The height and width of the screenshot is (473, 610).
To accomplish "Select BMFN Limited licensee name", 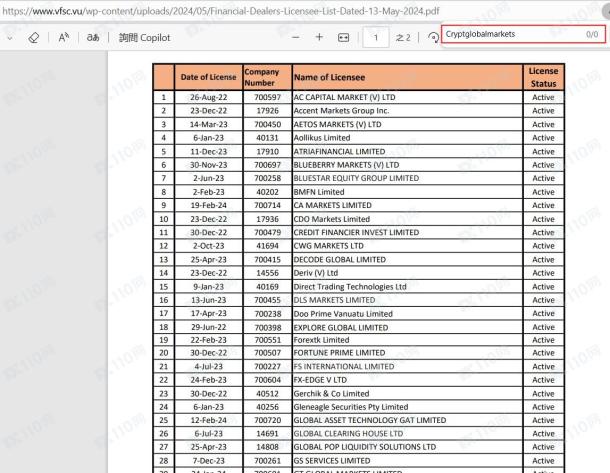I will 319,192.
